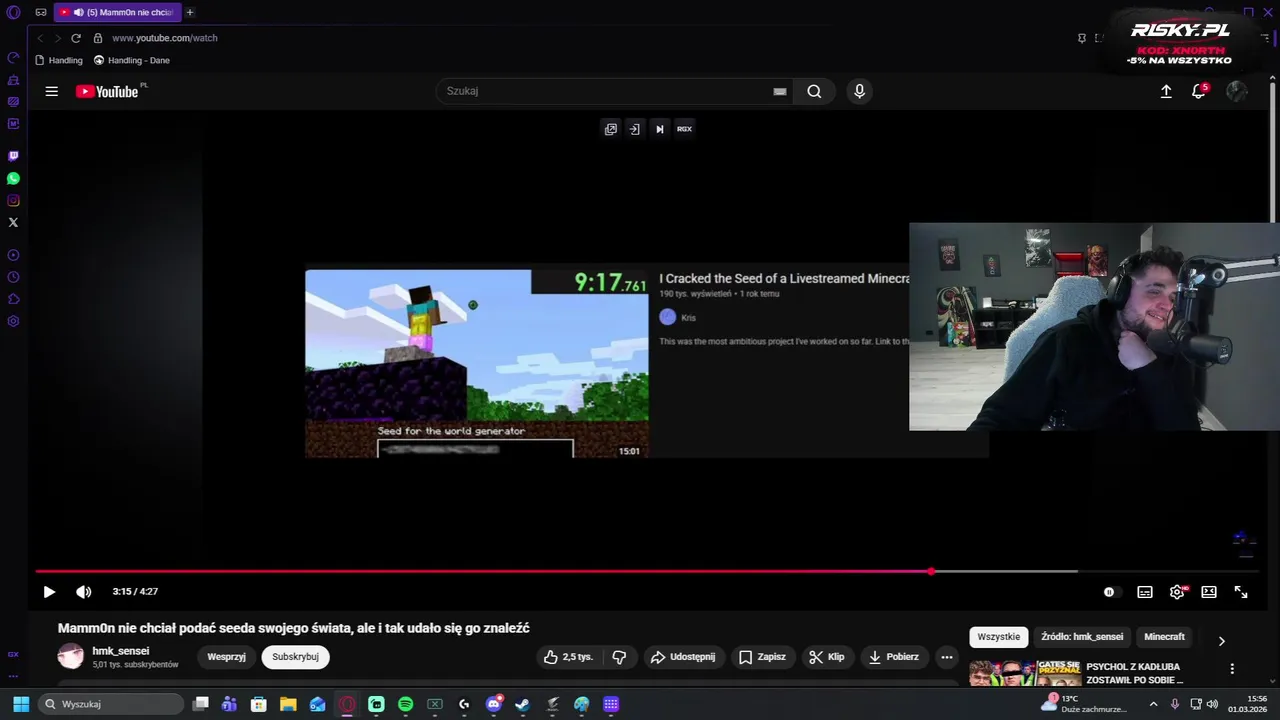Pop out video using the overlay pop-out icon
Screen dimensions: 1280x720
[611, 129]
